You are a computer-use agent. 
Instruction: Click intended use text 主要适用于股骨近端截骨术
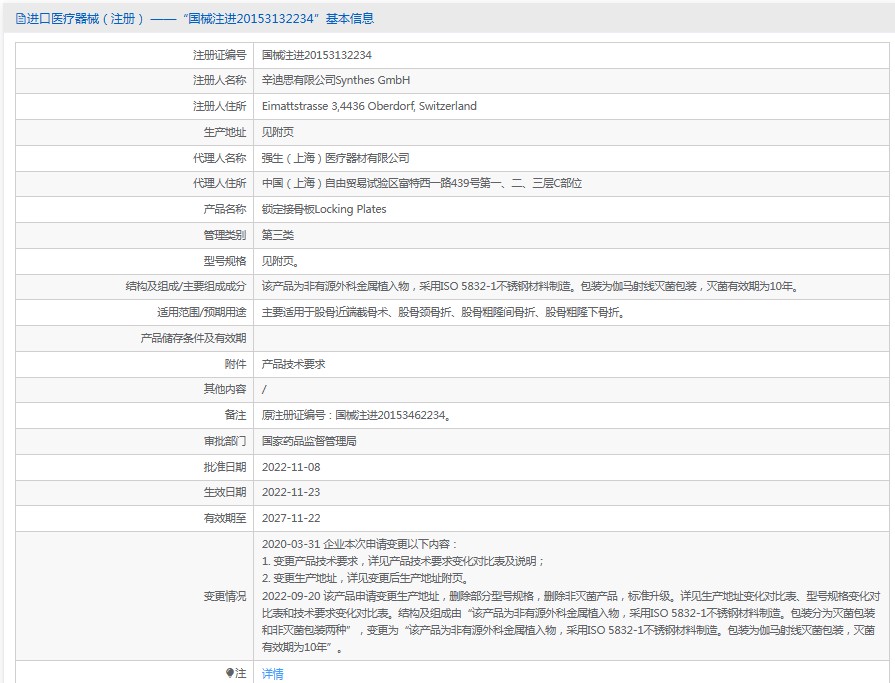[444, 313]
